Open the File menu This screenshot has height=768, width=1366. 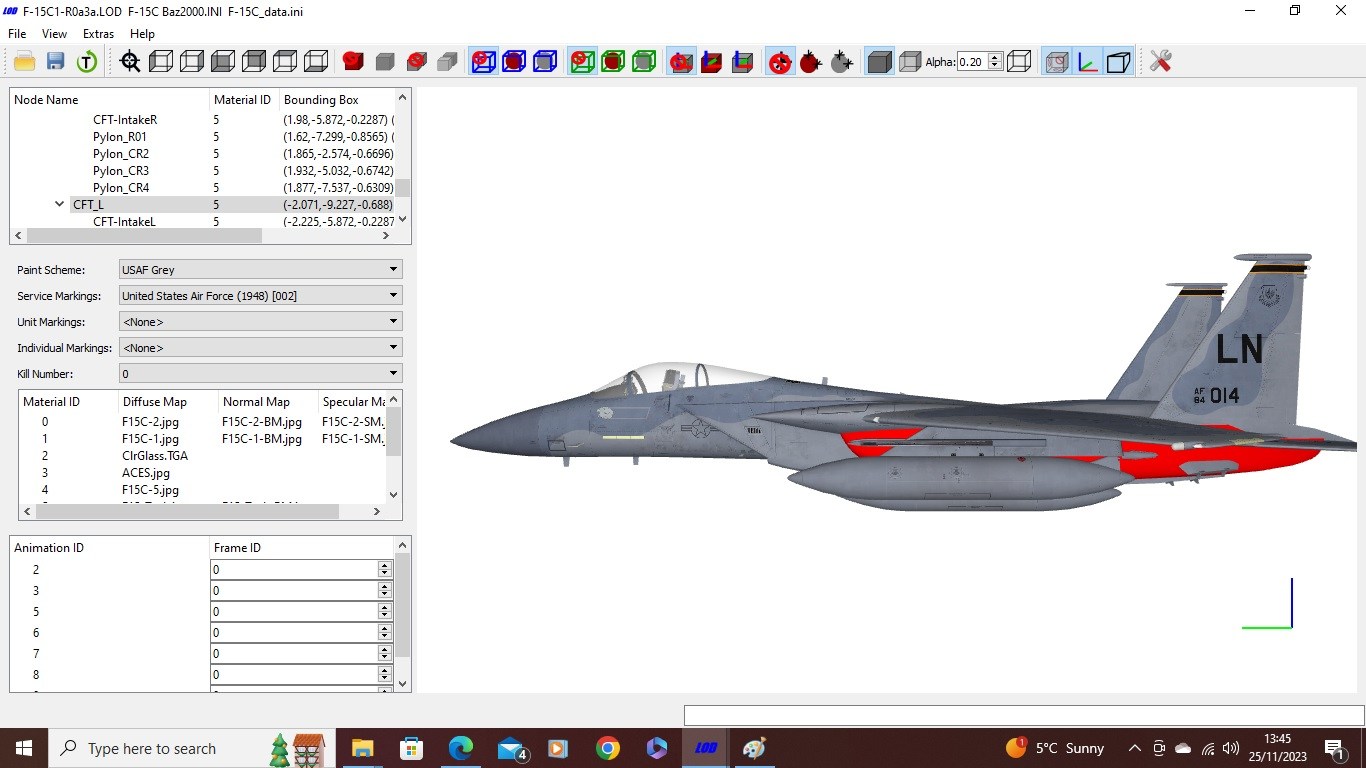(x=17, y=34)
